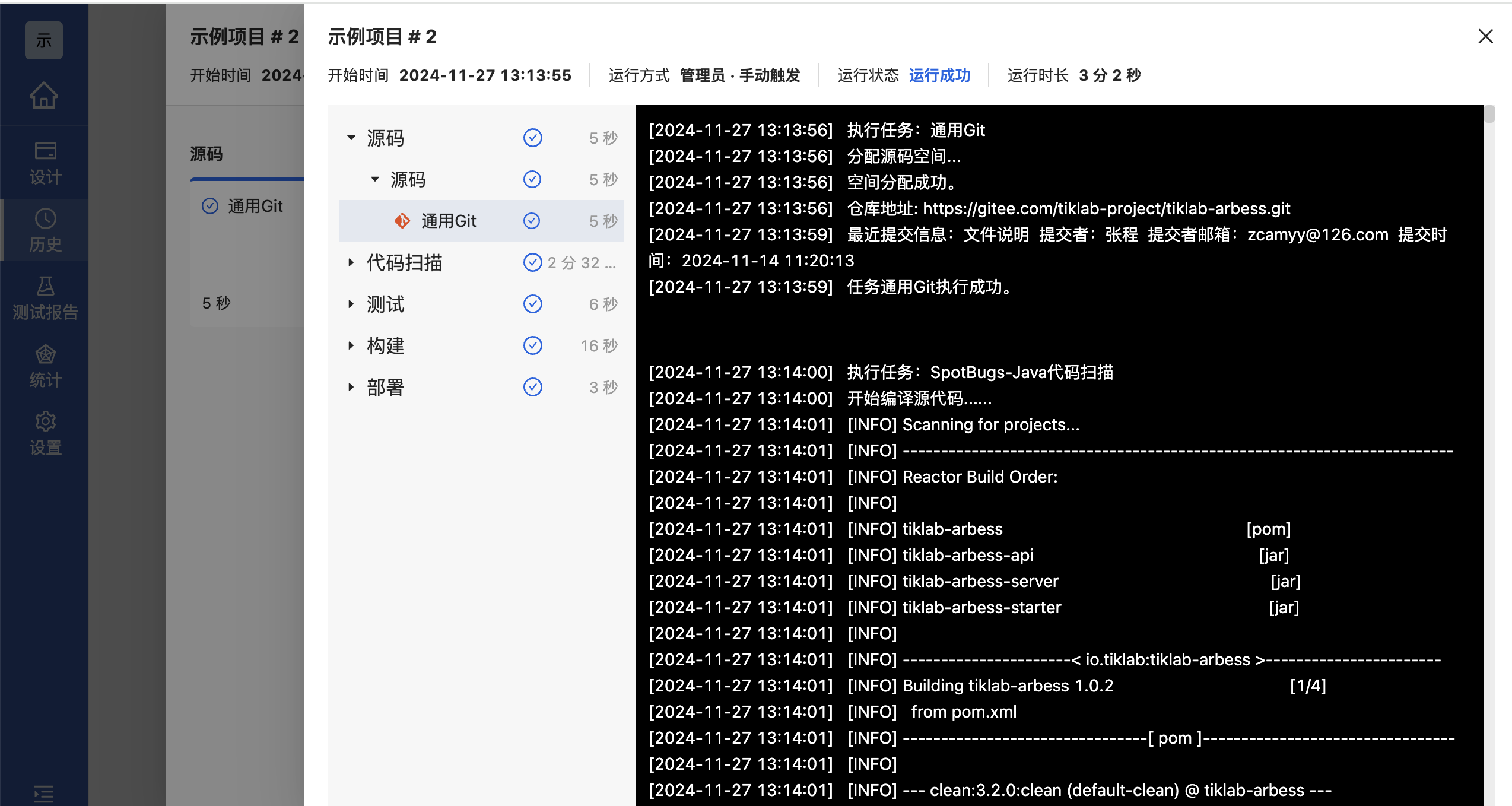Click success check icon of 测试 stage
This screenshot has height=806, width=1512.
[533, 304]
